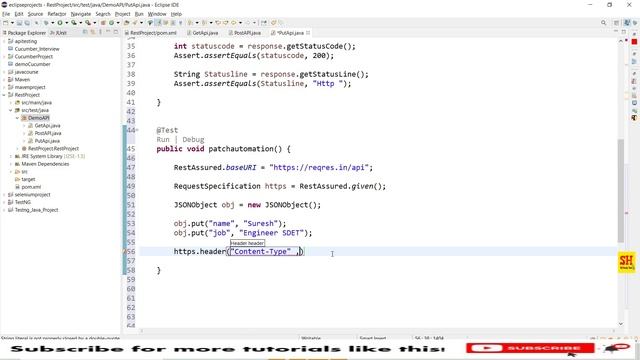This screenshot has width=640, height=360.
Task: Toggle Mark Occurrences toolbar button
Action: coord(159,23)
